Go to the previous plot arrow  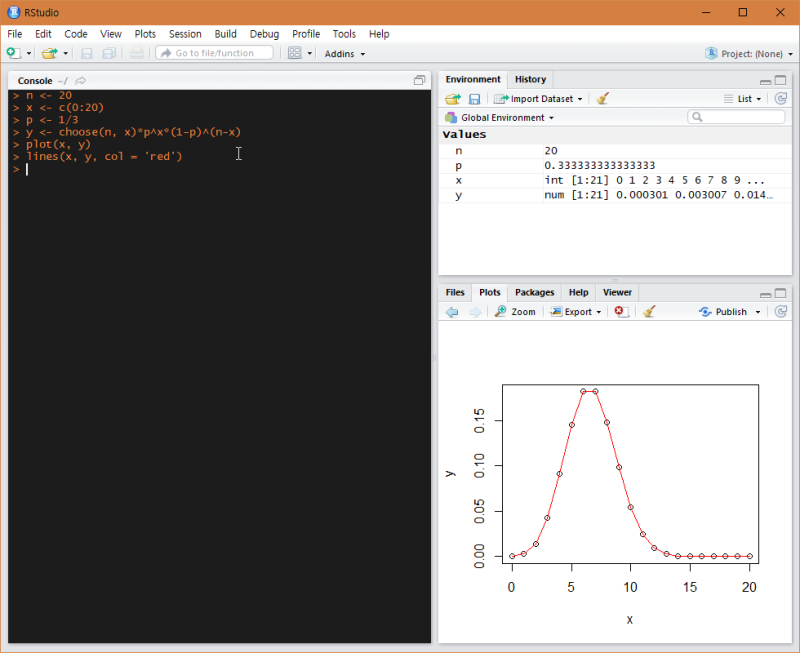[x=452, y=312]
